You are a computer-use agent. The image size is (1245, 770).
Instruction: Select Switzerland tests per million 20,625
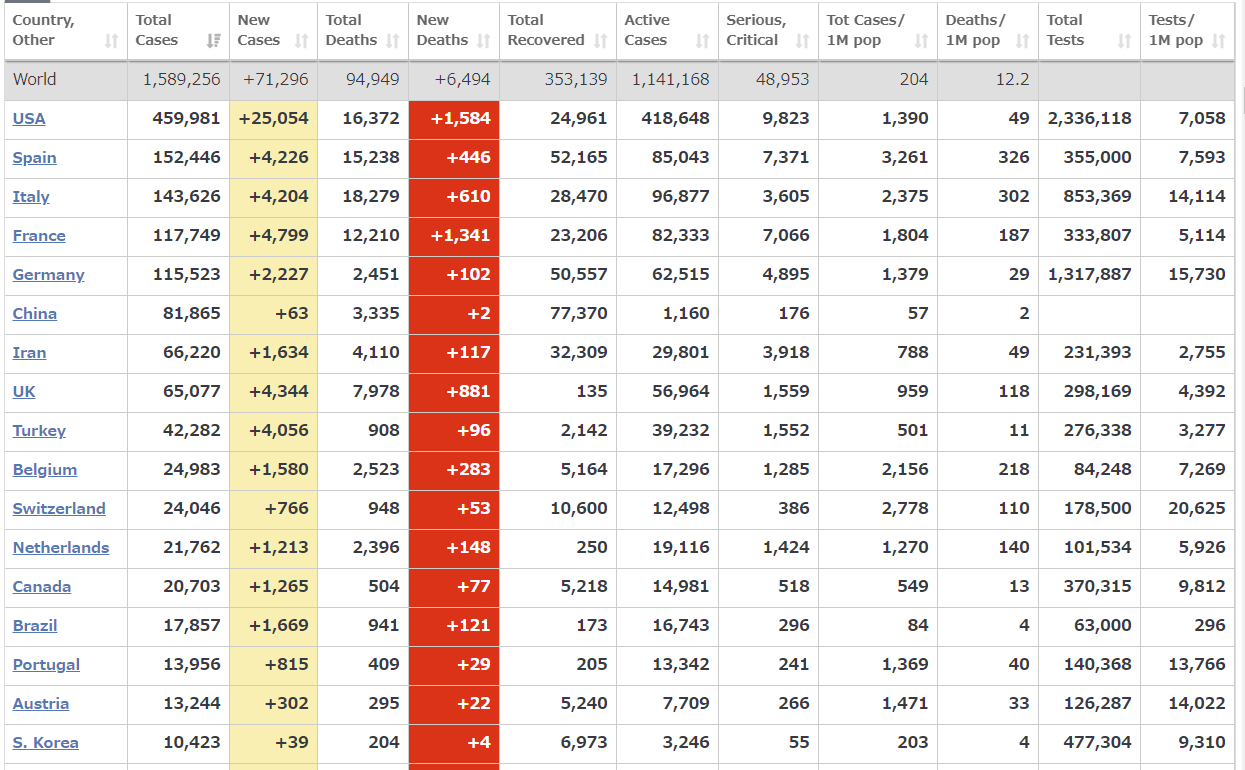1197,508
